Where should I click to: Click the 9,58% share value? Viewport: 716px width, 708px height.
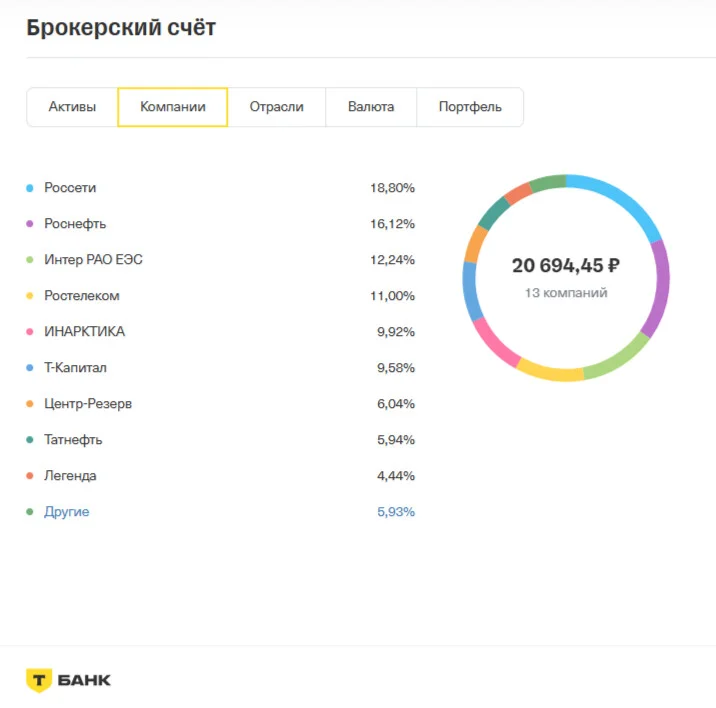396,368
